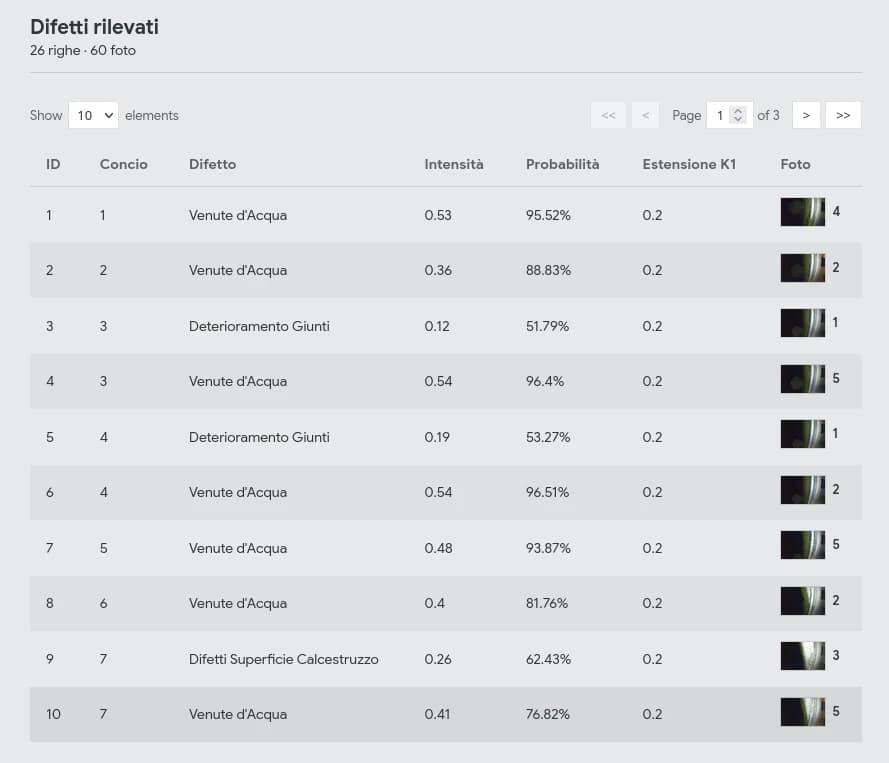
Task: Select probability value 53.27%
Action: 548,438
